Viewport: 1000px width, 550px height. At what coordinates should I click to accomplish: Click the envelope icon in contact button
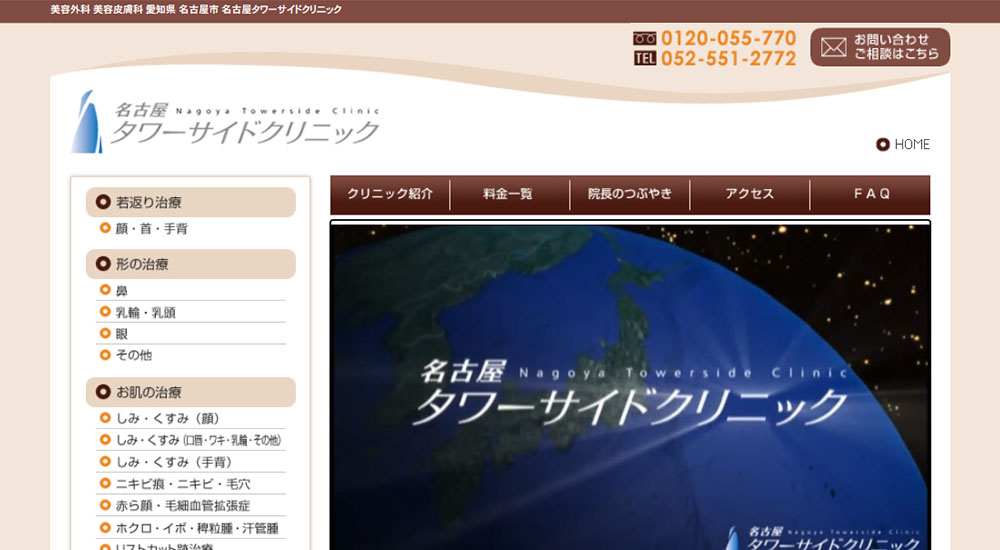point(834,47)
